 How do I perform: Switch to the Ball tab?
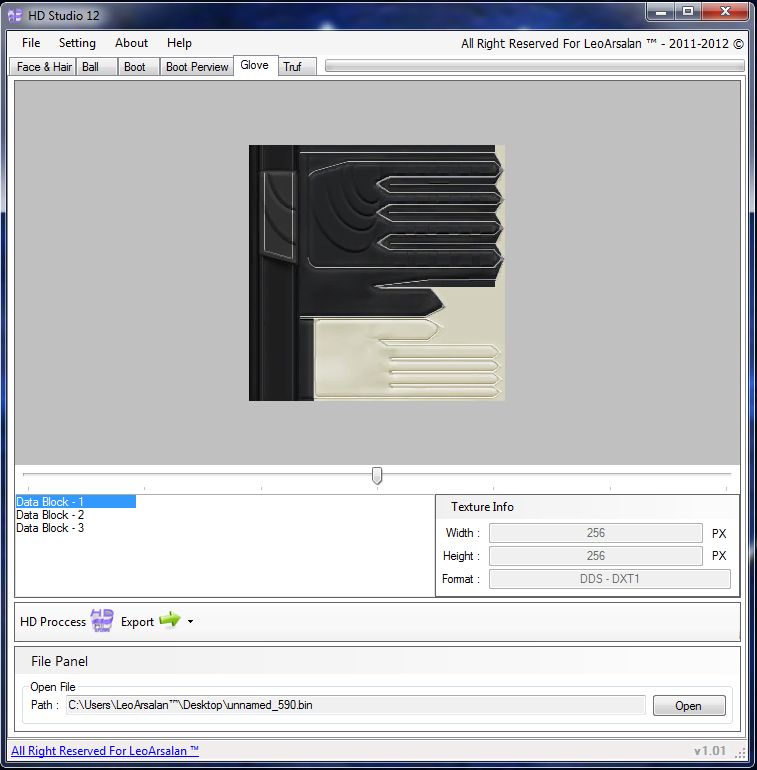[91, 67]
